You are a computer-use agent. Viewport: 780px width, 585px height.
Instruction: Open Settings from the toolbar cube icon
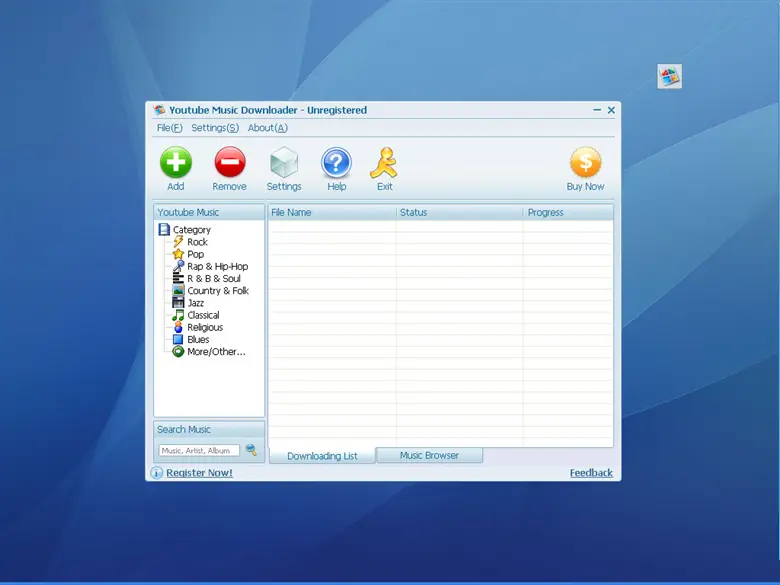pos(284,163)
